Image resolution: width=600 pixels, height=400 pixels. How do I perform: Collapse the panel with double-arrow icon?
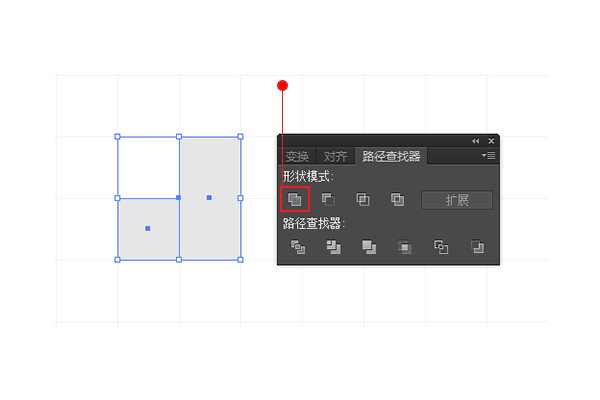click(475, 141)
